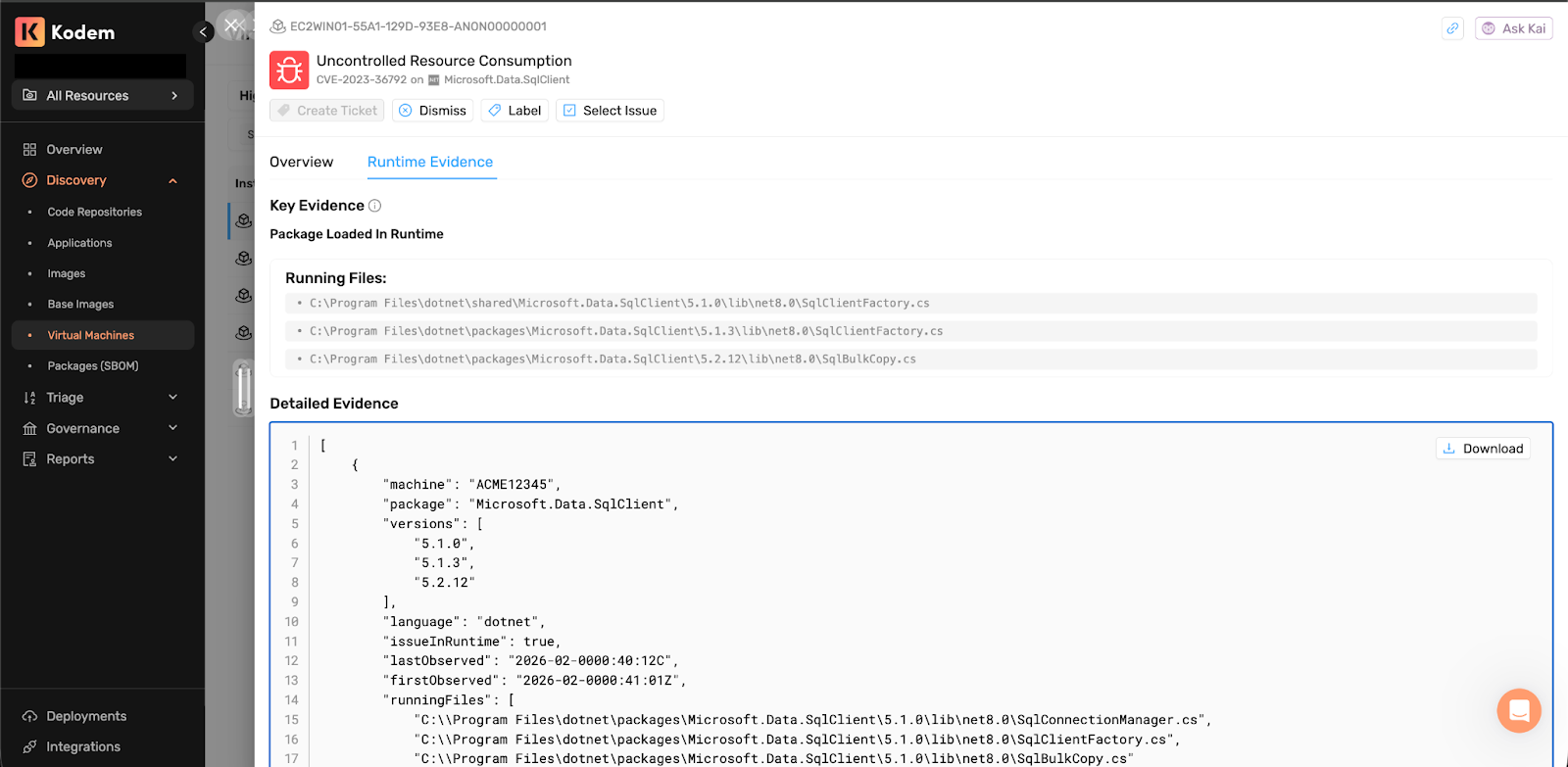Switch to the Runtime Evidence tab

point(430,163)
